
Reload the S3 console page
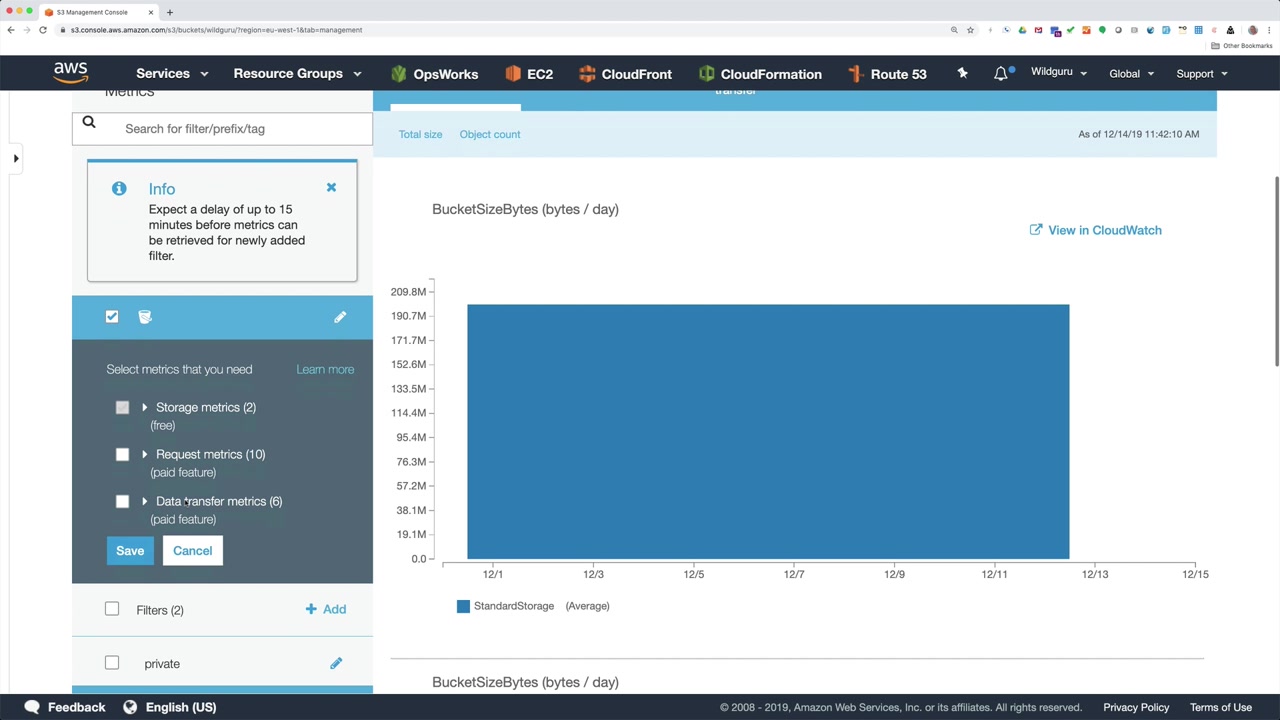(x=43, y=30)
